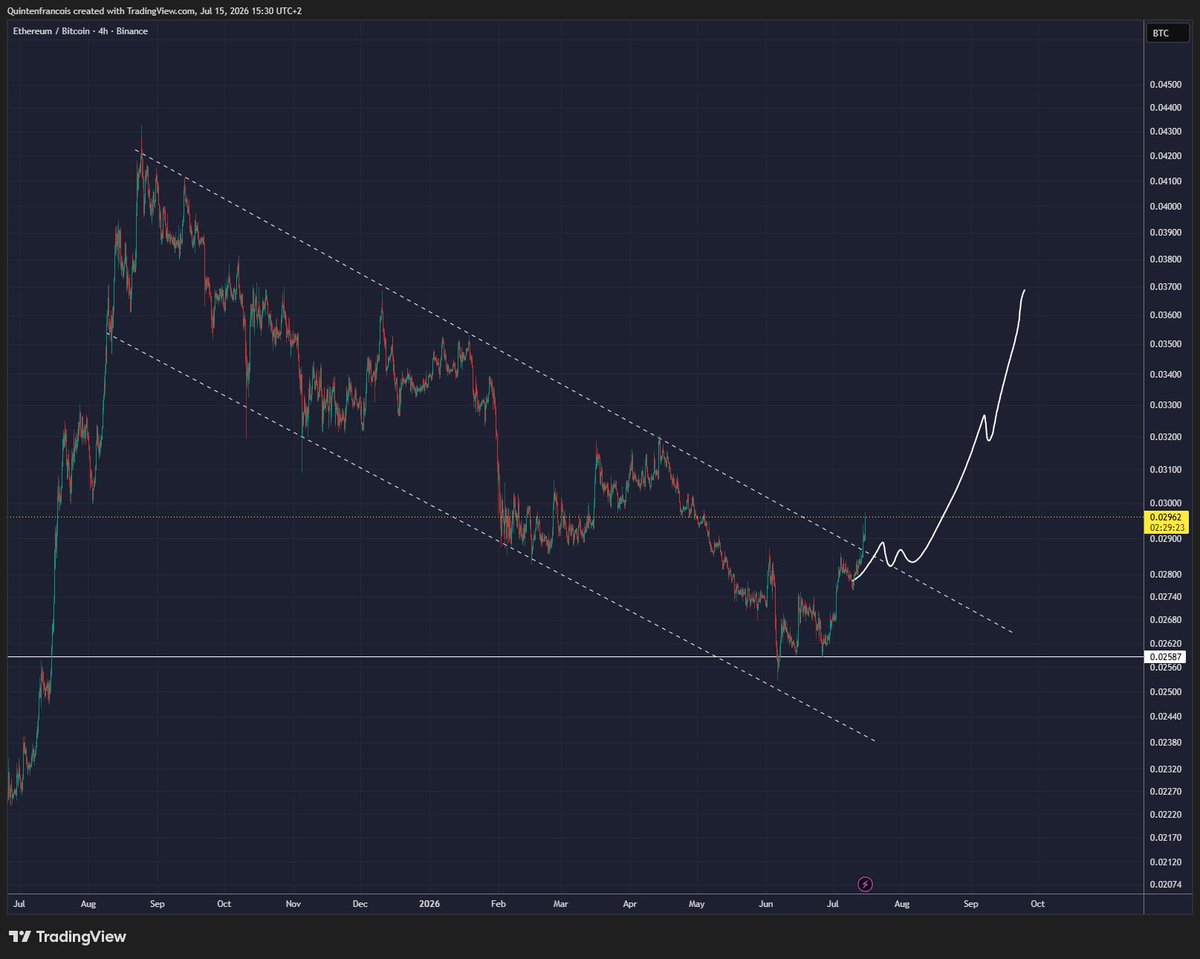This screenshot has height=959, width=1200.
Task: Click the BTC currency button
Action: [1166, 33]
